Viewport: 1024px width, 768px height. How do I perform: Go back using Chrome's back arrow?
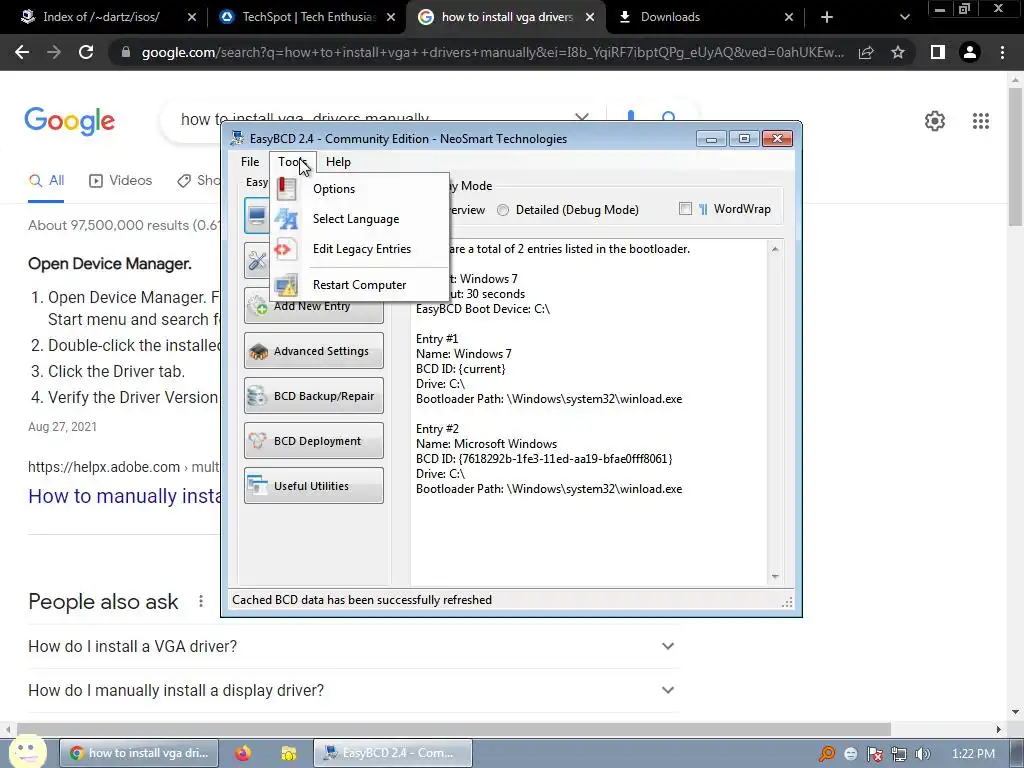coord(22,52)
